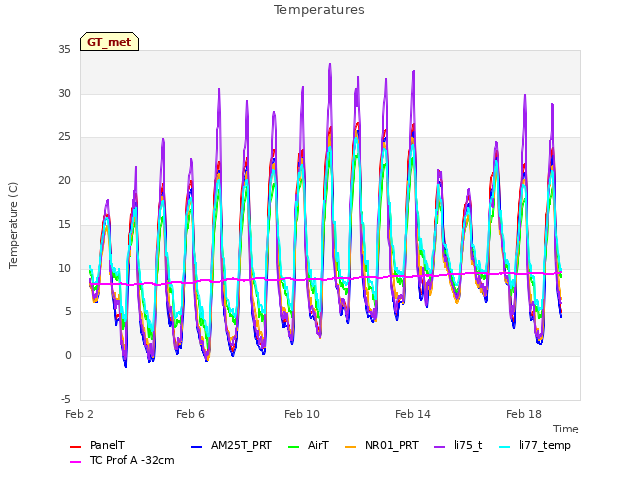Click the Feb 18 x-axis tick label
The width and height of the screenshot is (640, 480).
524,414
